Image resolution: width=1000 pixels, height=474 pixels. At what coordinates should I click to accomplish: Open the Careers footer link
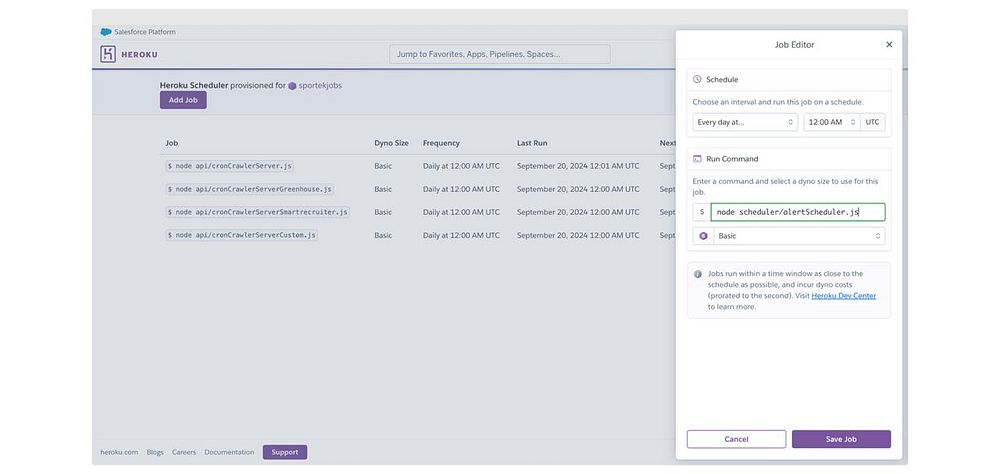[x=184, y=452]
